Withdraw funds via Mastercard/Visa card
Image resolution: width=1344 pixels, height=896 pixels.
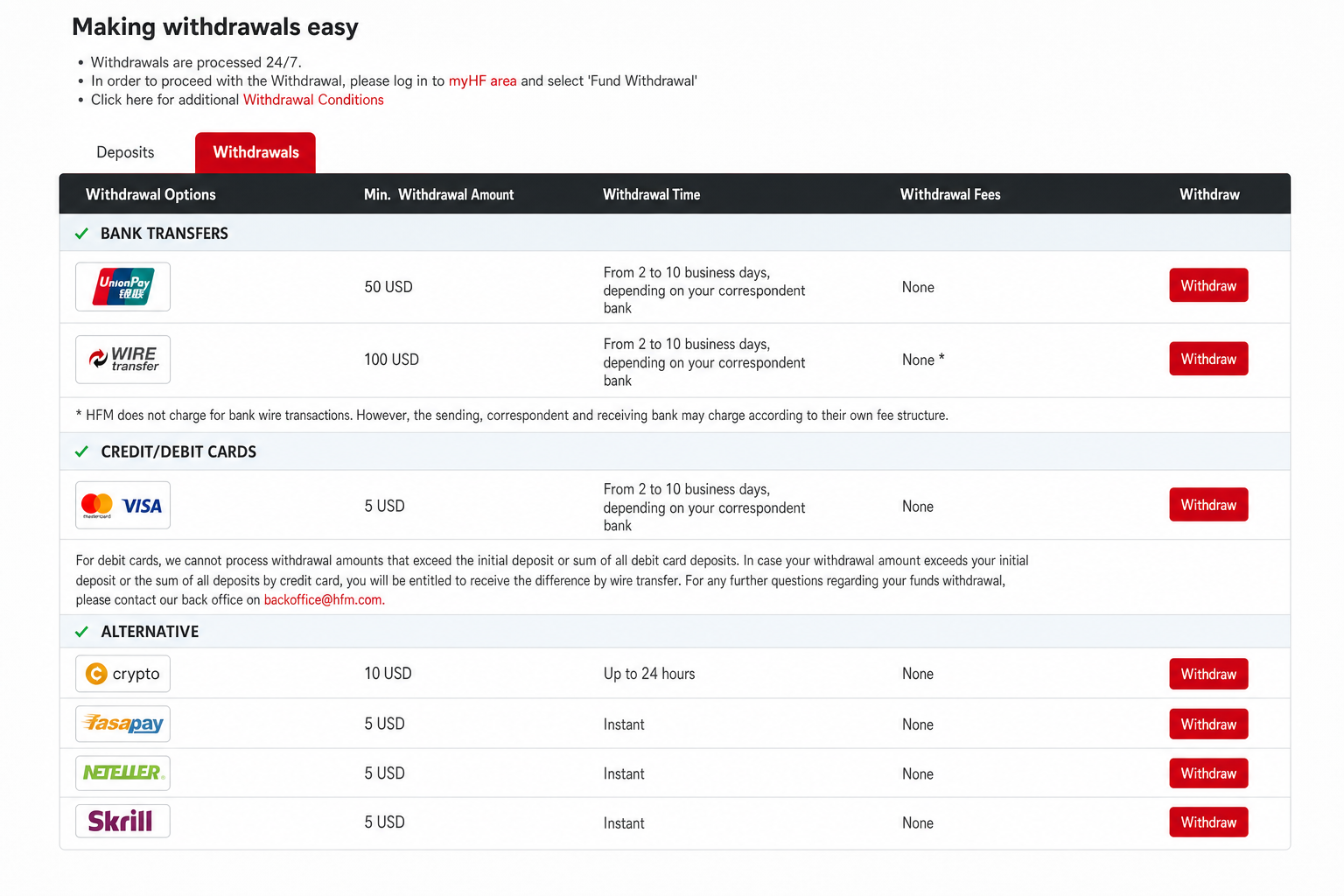pos(1208,505)
